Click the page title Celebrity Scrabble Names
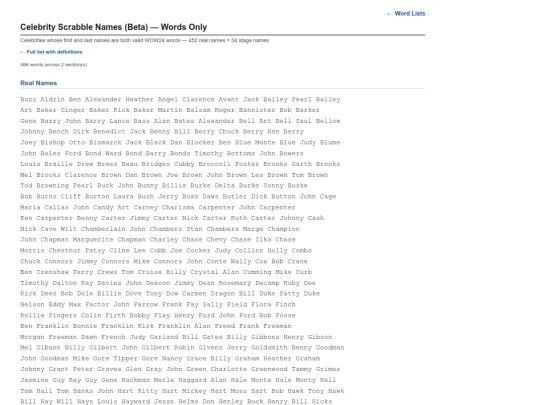This screenshot has height=405, width=540. click(x=114, y=27)
